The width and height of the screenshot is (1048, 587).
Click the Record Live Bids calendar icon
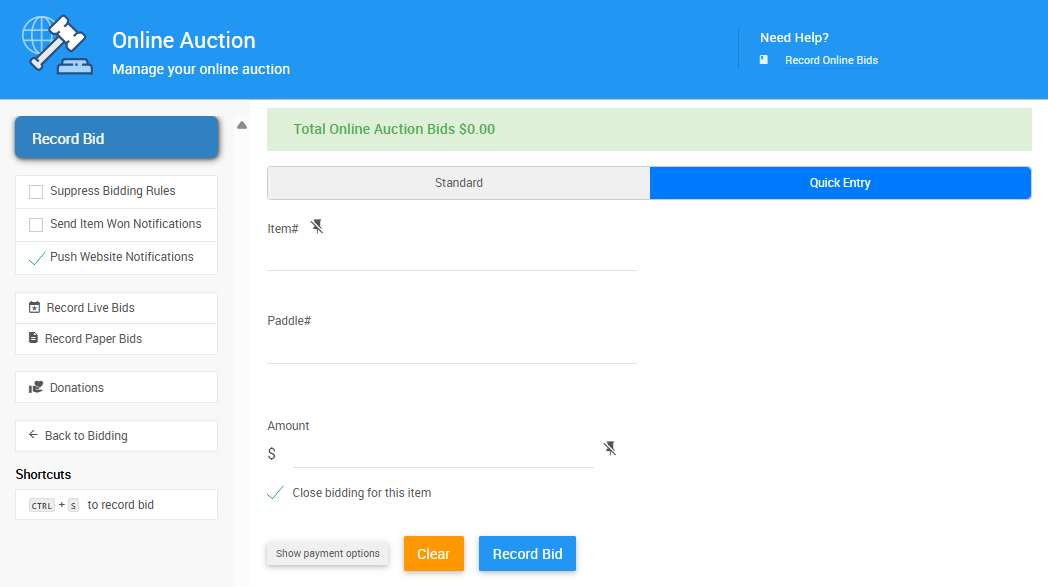[x=35, y=308]
